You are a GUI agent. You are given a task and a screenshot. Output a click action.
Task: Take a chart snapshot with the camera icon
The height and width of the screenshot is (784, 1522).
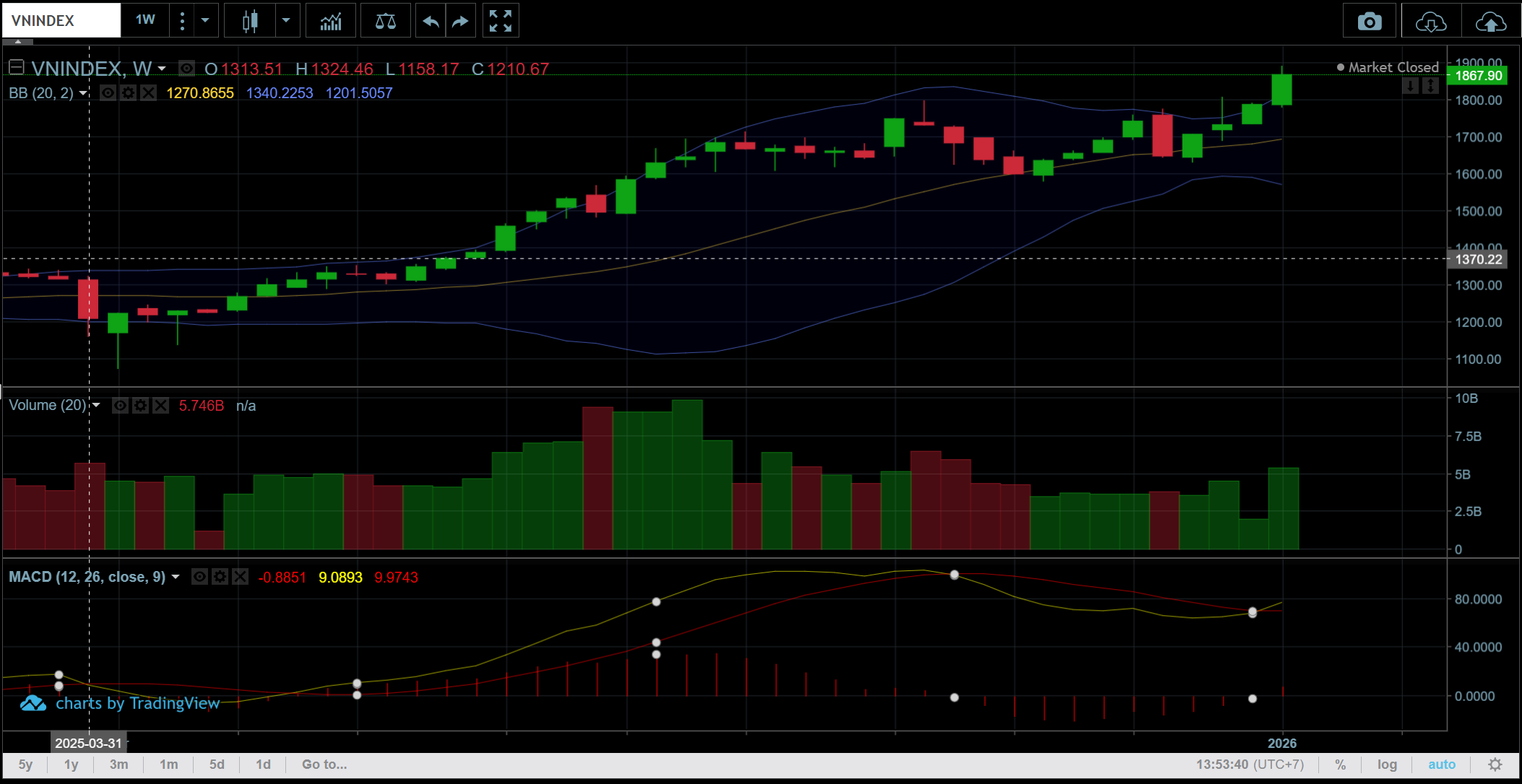coord(1369,22)
